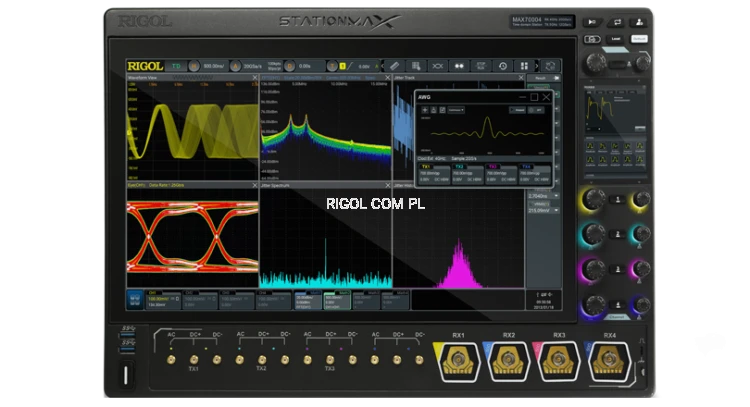Image resolution: width=750 pixels, height=407 pixels.
Task: Tap the front-panel power button
Action: click(126, 374)
